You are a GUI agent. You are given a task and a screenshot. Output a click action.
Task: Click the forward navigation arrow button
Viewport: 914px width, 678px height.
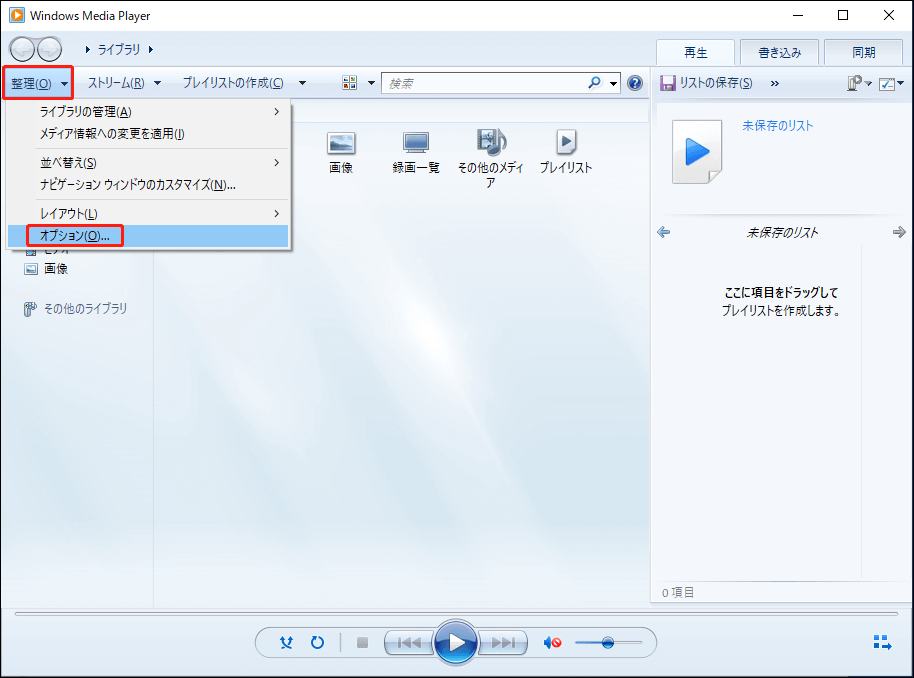[x=50, y=50]
